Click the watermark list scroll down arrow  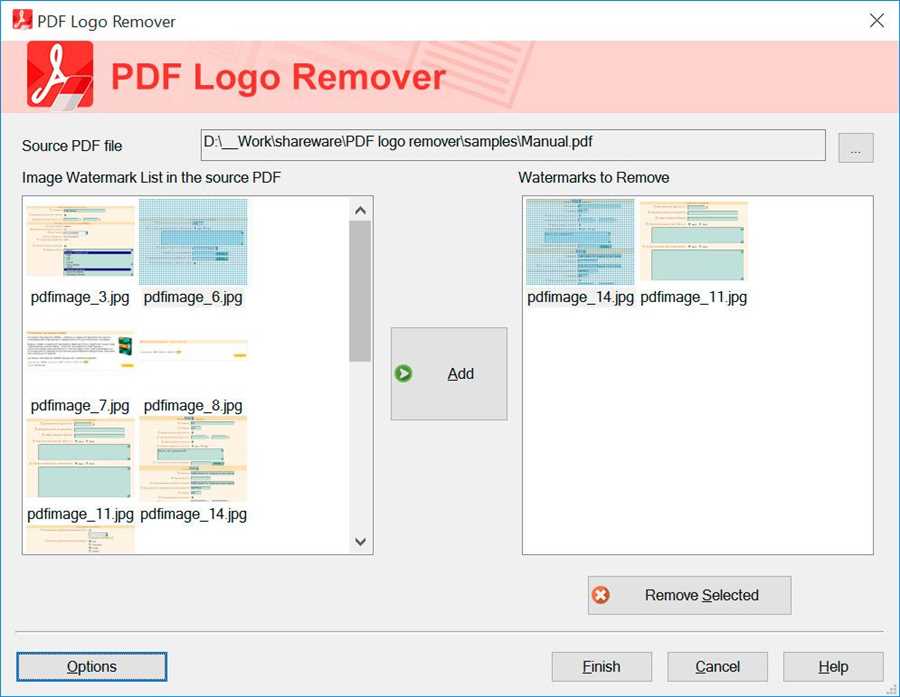pos(360,541)
